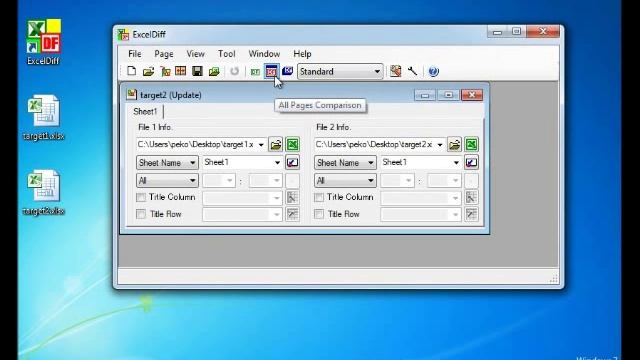
Task: Open File 1 Sheet1 selection dropdown
Action: click(x=242, y=162)
